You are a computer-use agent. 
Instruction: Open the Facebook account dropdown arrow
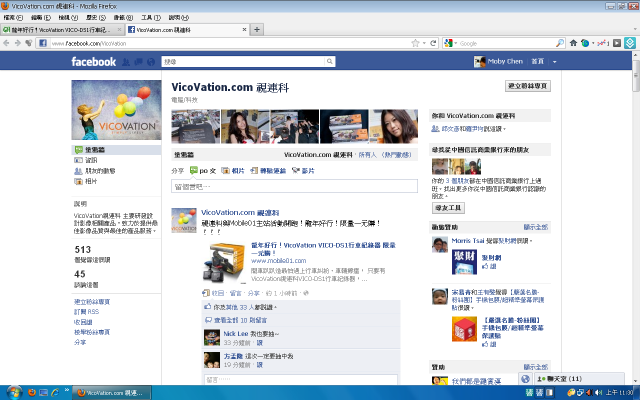(554, 62)
